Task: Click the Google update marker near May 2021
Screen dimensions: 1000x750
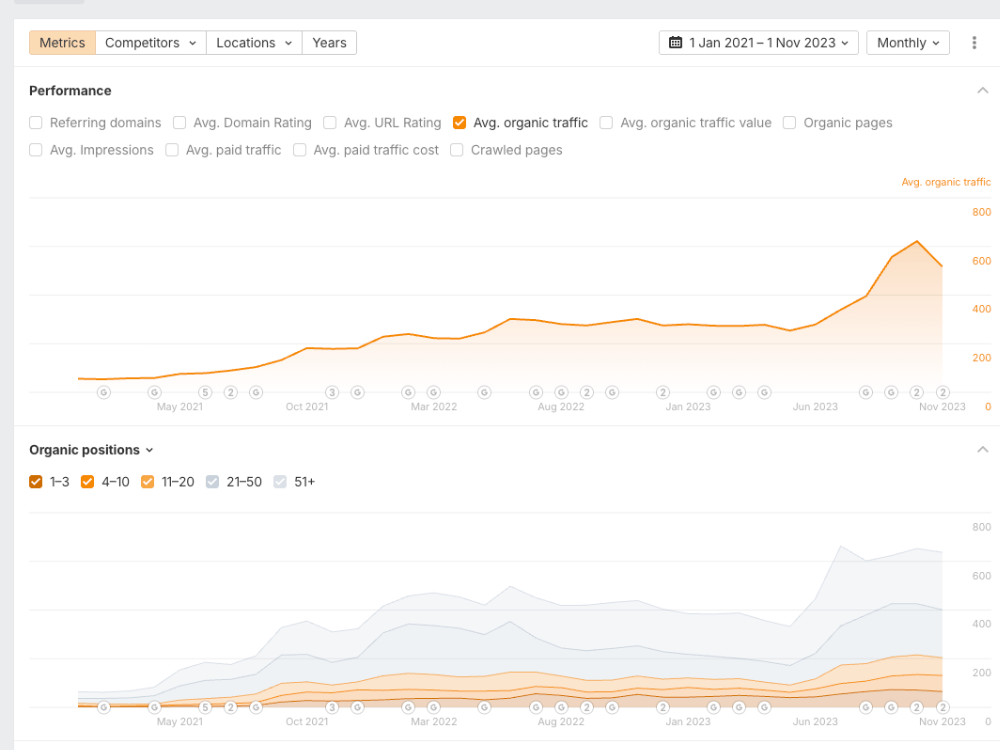Action: pyautogui.click(x=153, y=392)
